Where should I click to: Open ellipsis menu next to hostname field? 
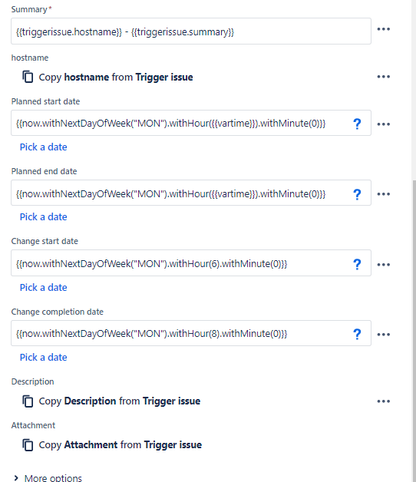pyautogui.click(x=383, y=77)
